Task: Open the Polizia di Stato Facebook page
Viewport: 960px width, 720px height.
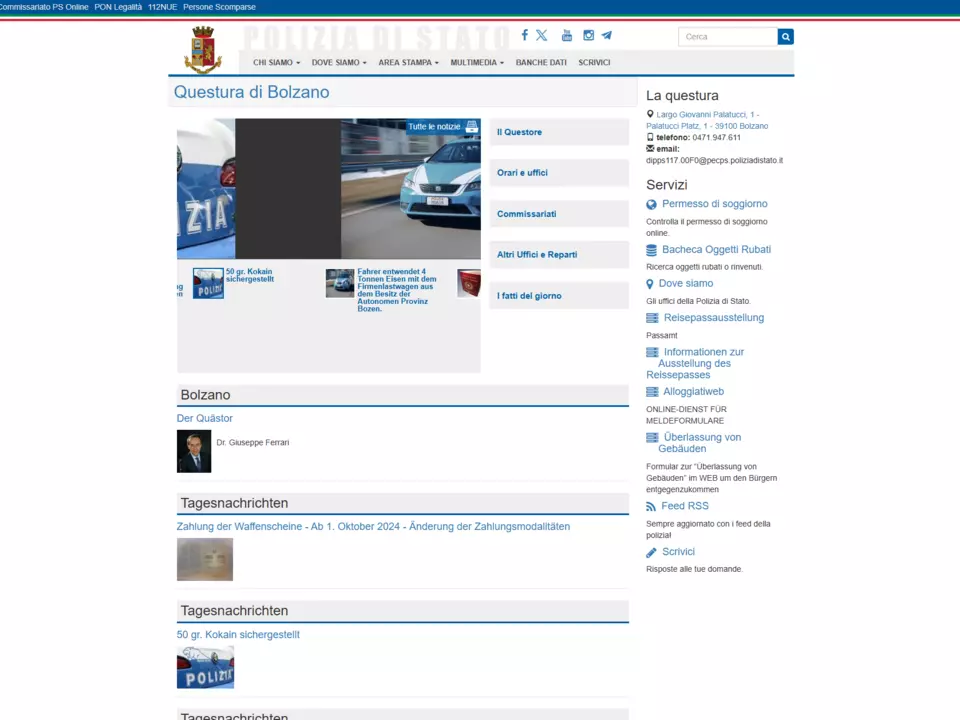Action: (524, 35)
